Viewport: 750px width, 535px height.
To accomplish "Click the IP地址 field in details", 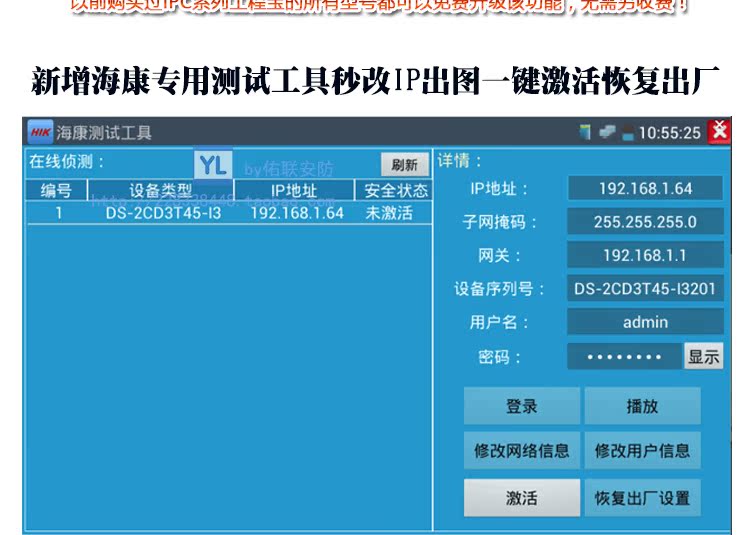I will [645, 188].
